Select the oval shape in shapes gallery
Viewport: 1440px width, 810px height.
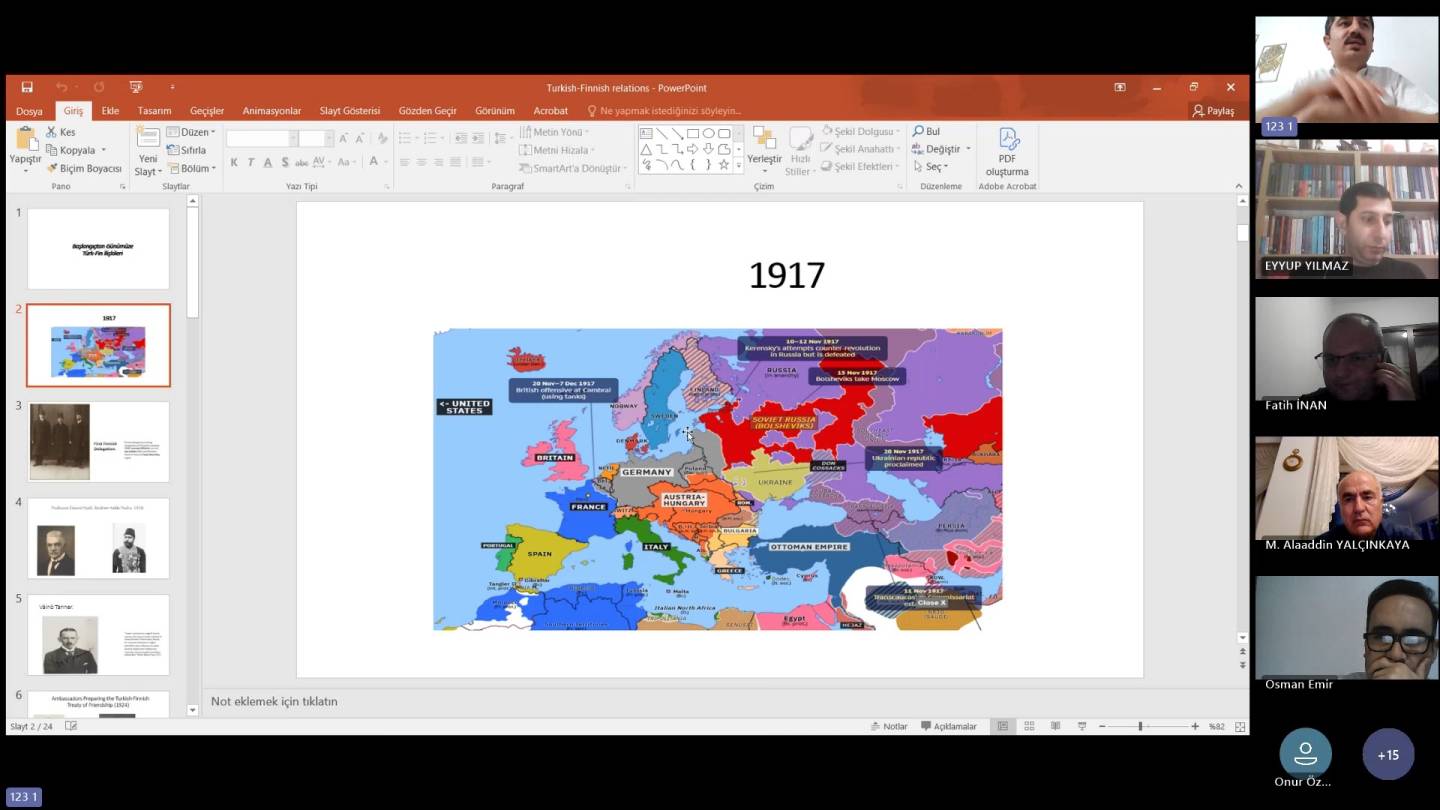coord(708,133)
